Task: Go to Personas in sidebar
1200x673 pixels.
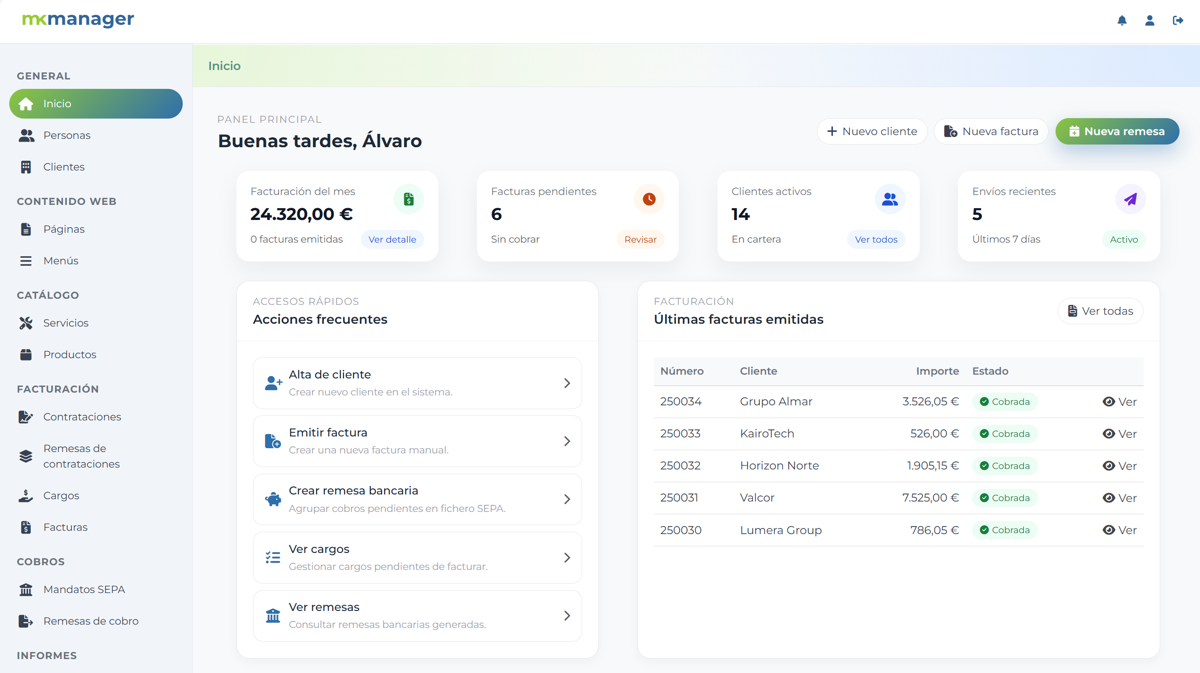Action: pyautogui.click(x=66, y=135)
